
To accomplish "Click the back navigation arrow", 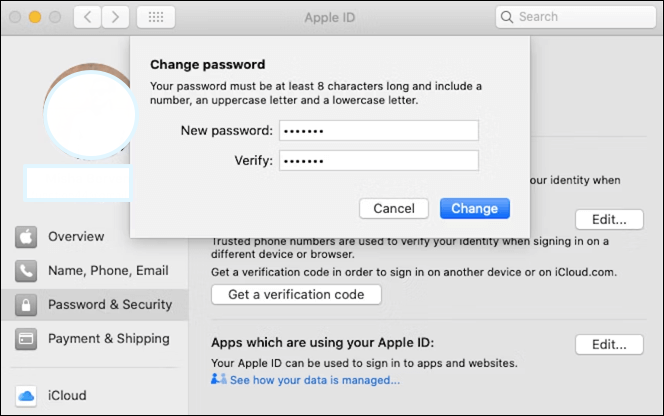I will click(x=89, y=17).
